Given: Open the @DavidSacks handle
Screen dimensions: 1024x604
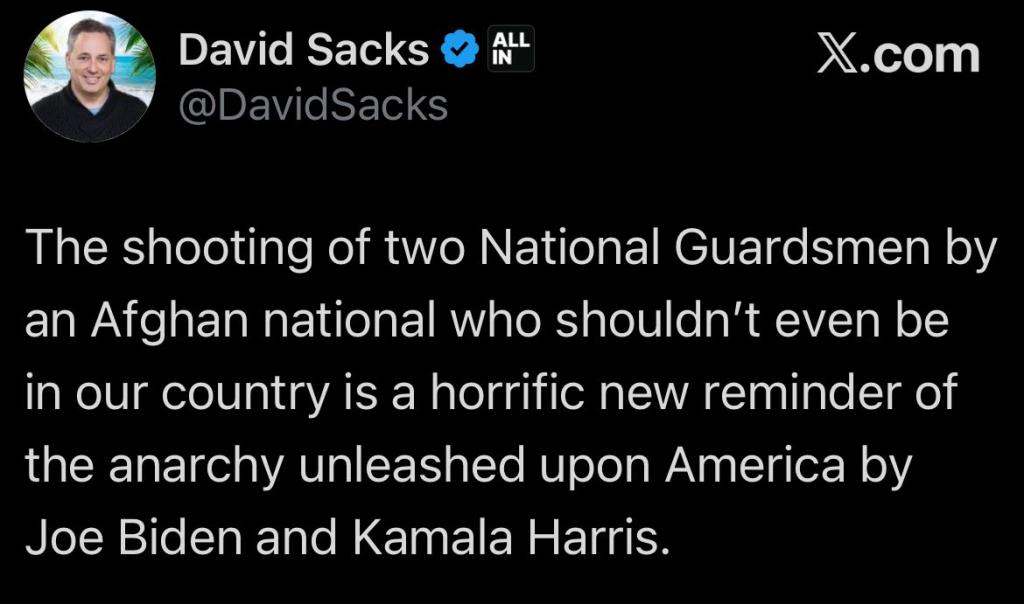Looking at the screenshot, I should coord(313,104).
